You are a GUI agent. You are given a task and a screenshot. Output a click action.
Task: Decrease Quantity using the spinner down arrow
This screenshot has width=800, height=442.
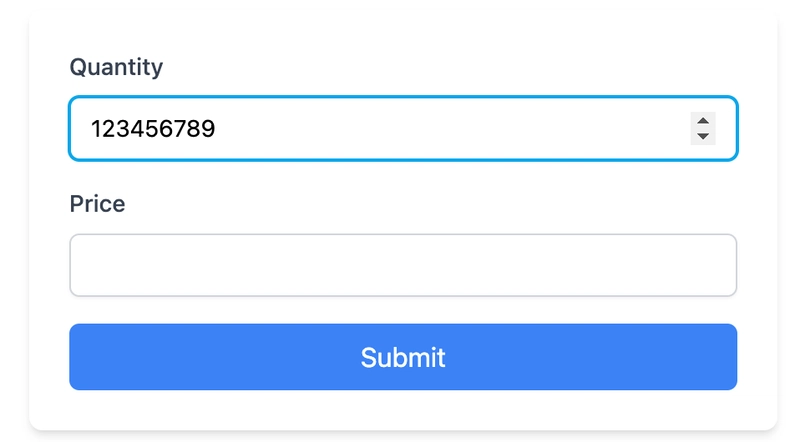(703, 136)
